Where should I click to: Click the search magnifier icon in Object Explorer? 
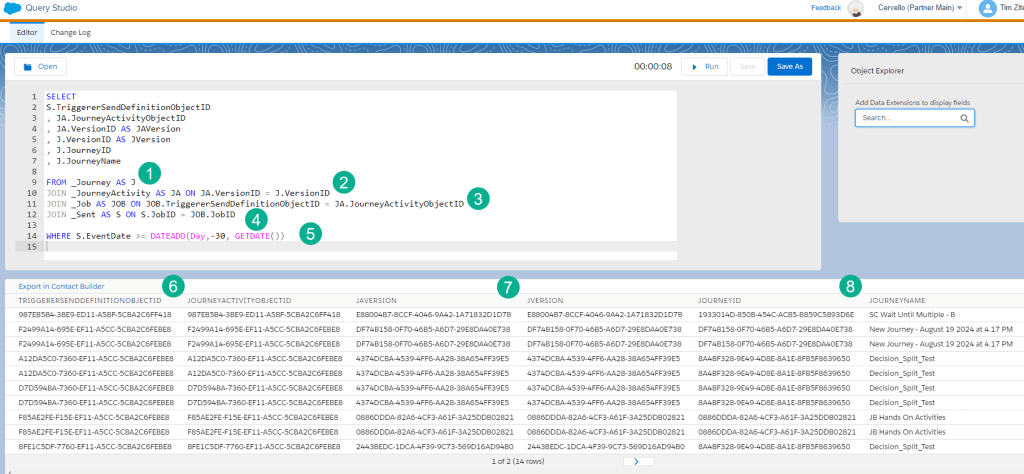click(964, 118)
